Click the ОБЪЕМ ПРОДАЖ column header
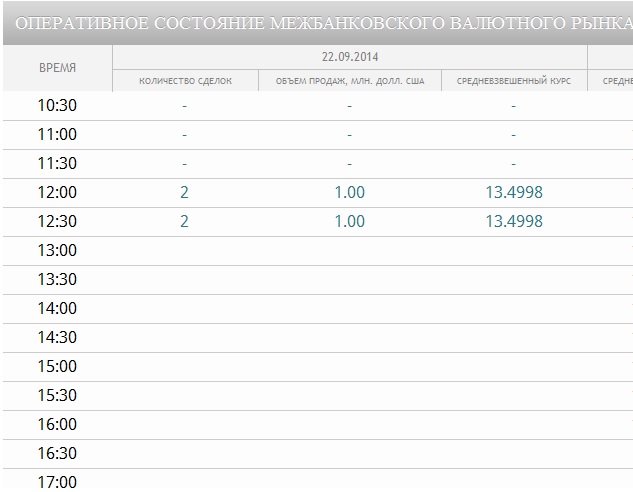This screenshot has height=492, width=633. pos(349,81)
